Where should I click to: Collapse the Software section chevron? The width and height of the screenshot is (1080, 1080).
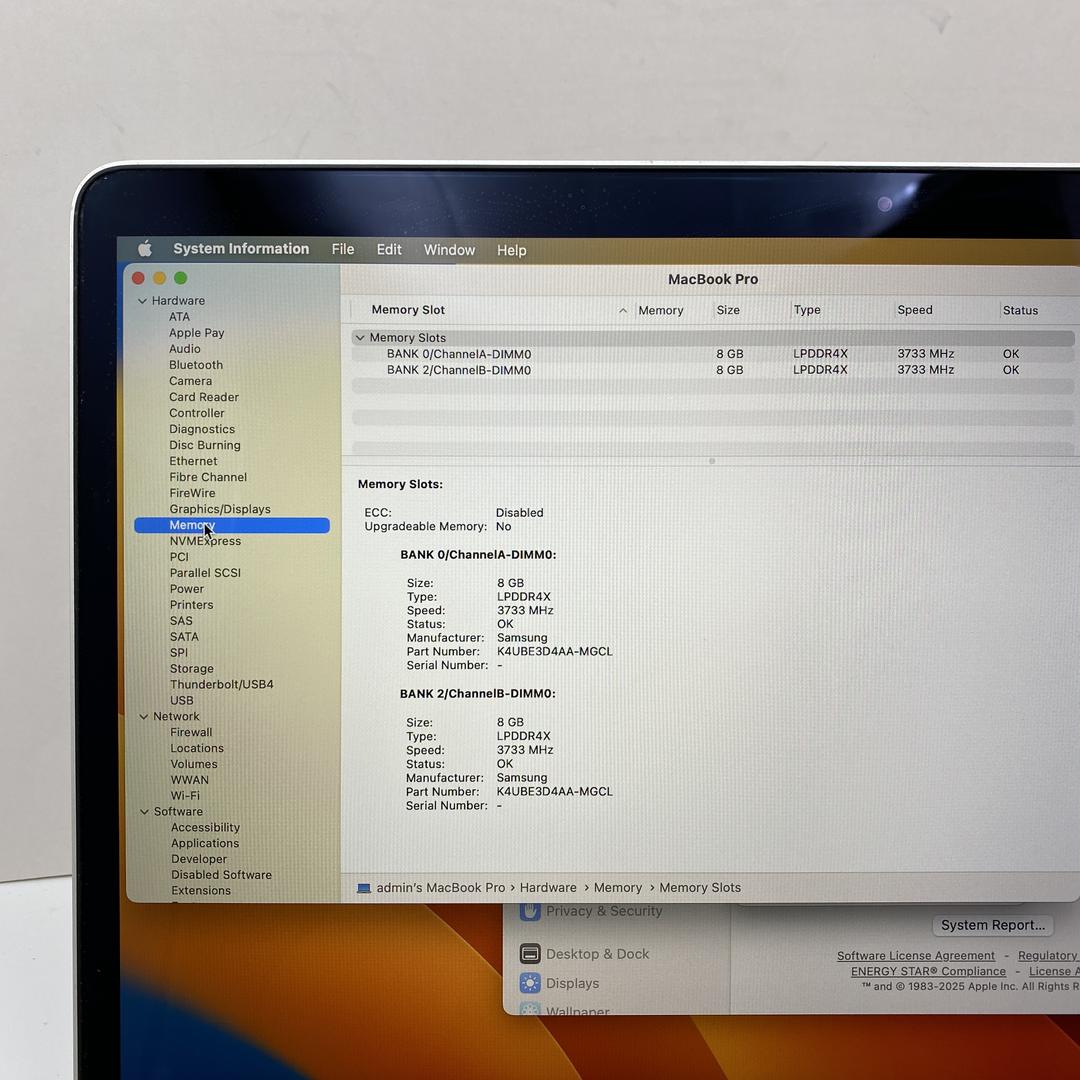coord(144,811)
